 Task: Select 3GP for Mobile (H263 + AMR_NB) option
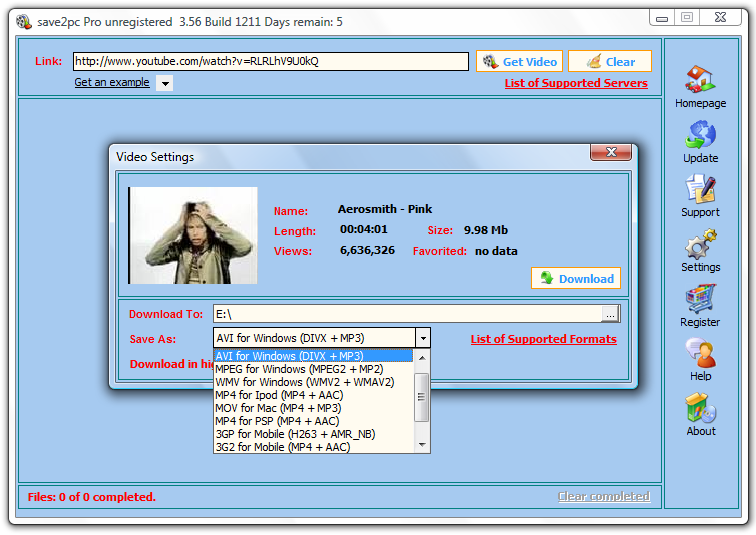pos(313,434)
